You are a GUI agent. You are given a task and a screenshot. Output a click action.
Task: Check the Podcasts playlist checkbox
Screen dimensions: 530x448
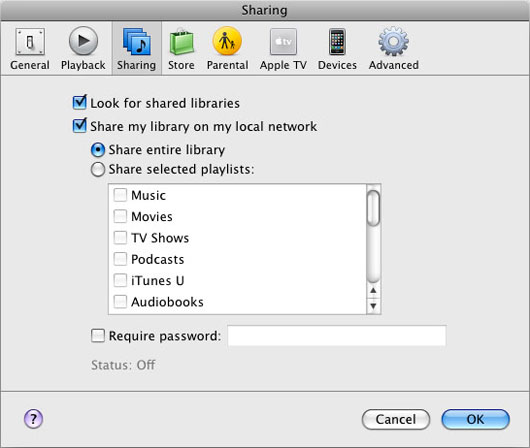(120, 259)
